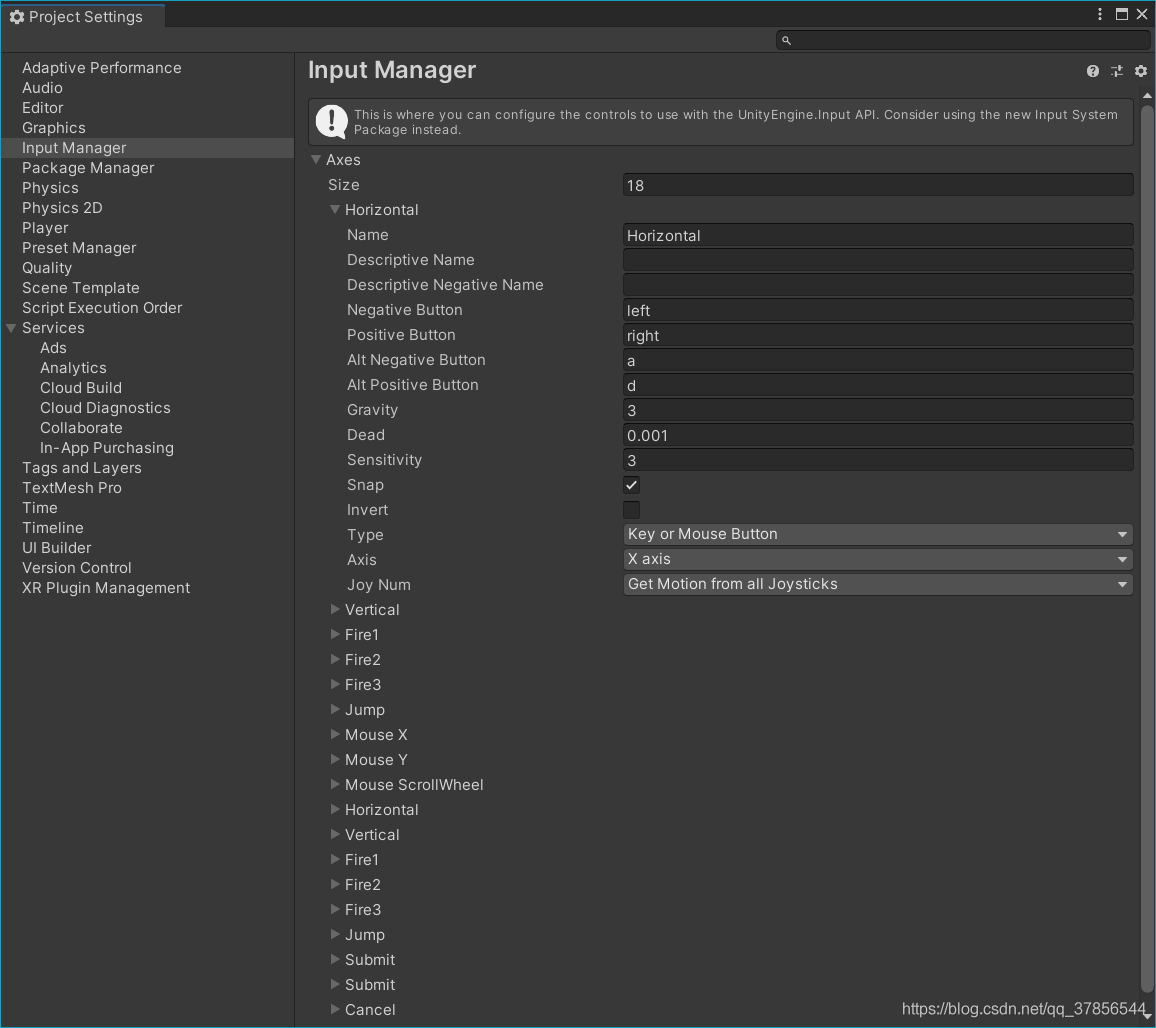Click the info warning exclamation icon
This screenshot has width=1156, height=1028.
331,122
